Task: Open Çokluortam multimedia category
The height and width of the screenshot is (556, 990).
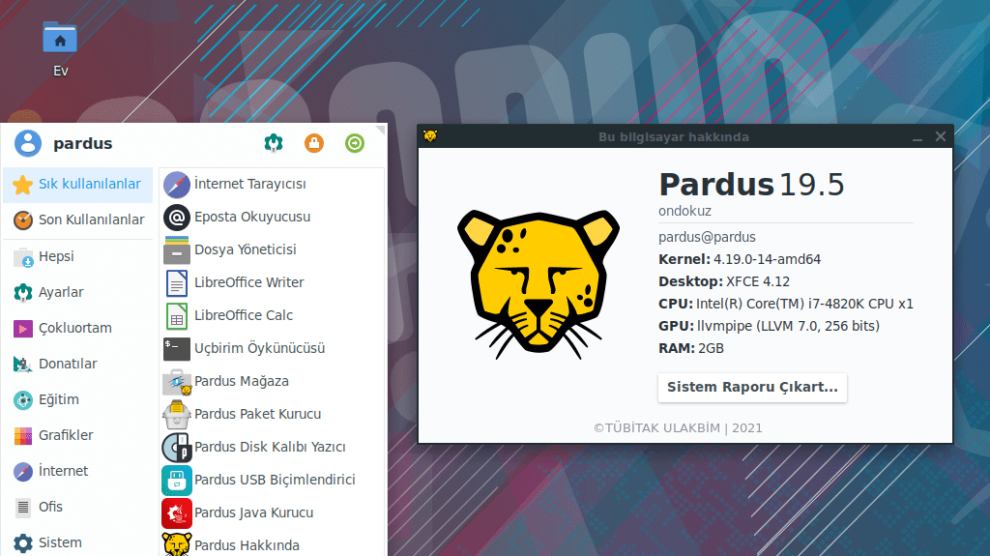Action: click(78, 328)
